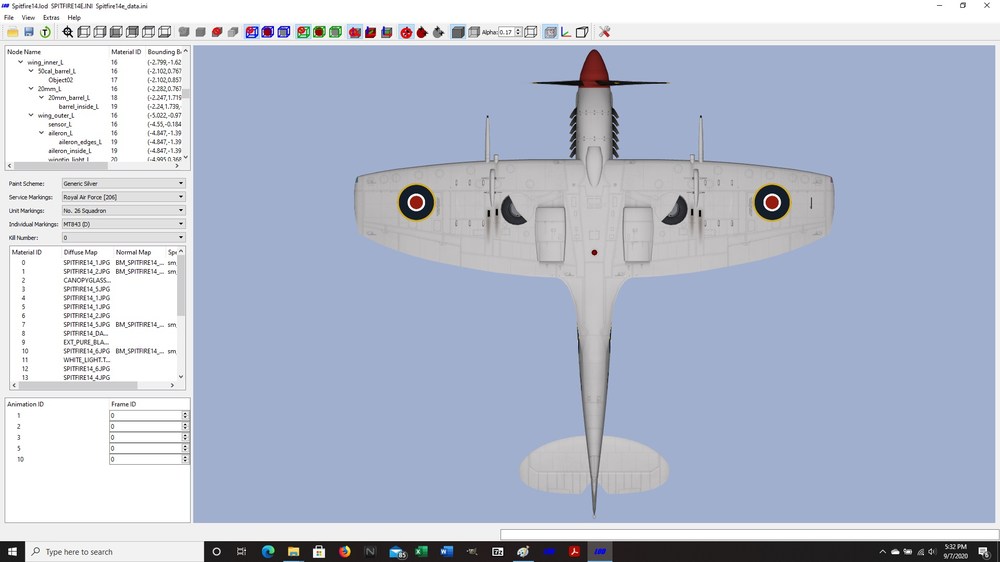This screenshot has height=562, width=1000.
Task: Collapse the aileron_L tree node
Action: point(41,133)
